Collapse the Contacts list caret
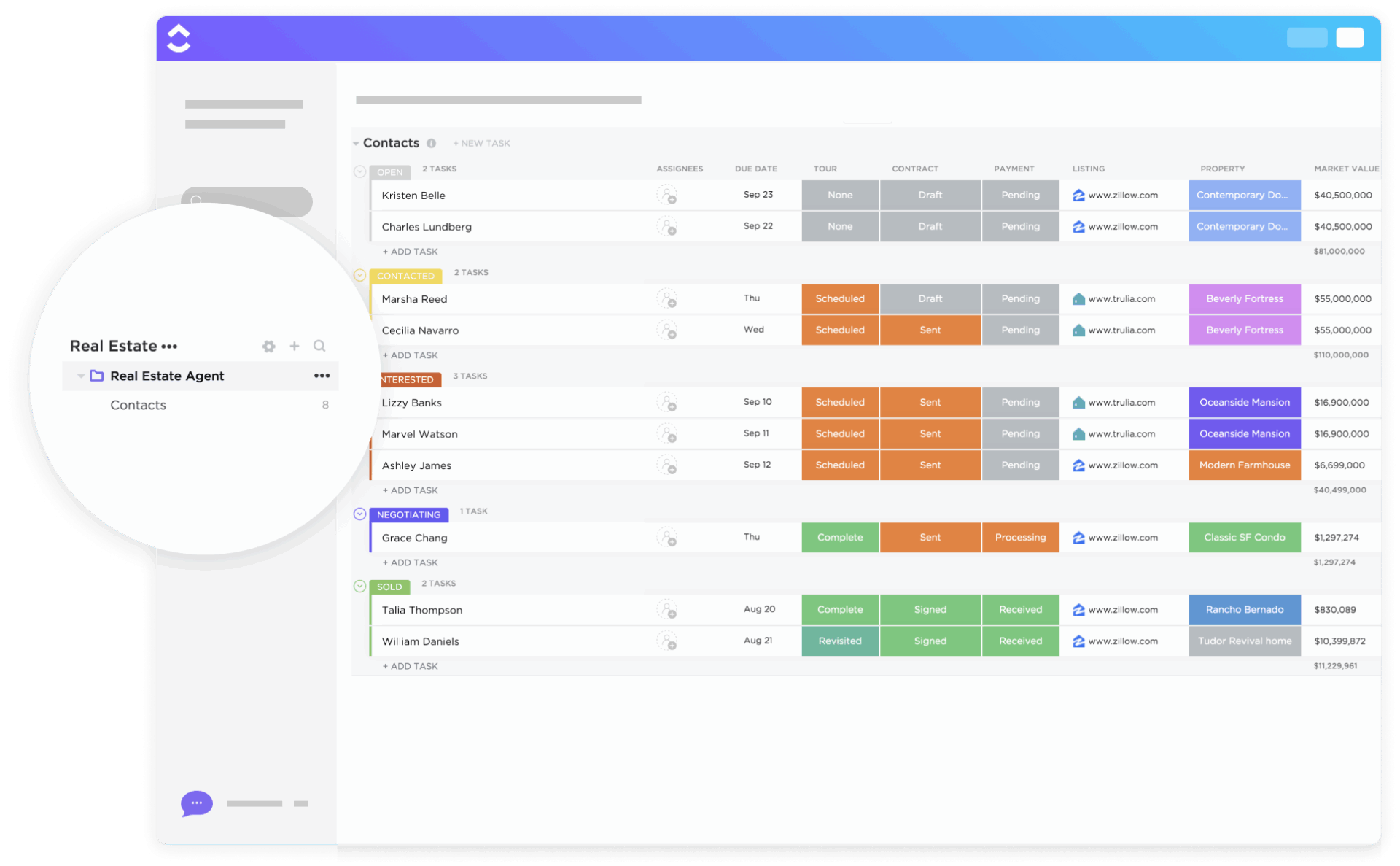Screen dimensions: 1400x866 (356, 144)
